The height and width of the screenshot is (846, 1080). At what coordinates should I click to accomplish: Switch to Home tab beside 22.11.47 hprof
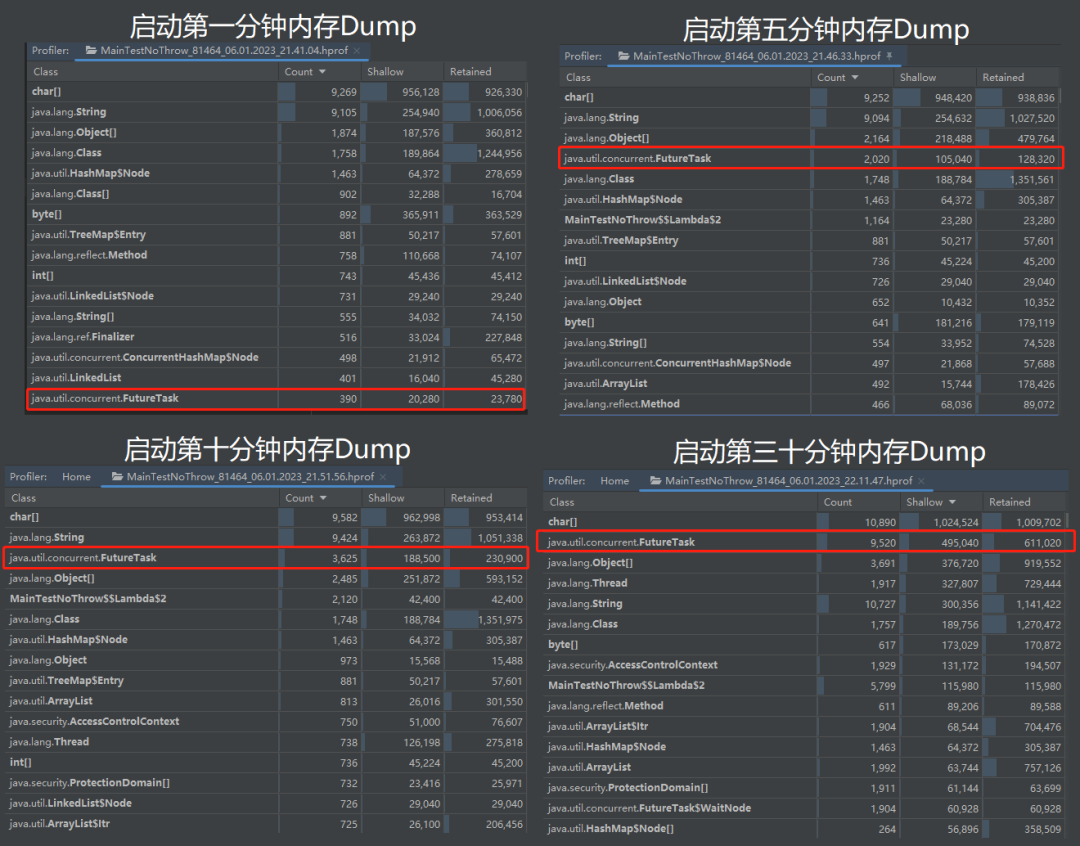point(614,481)
